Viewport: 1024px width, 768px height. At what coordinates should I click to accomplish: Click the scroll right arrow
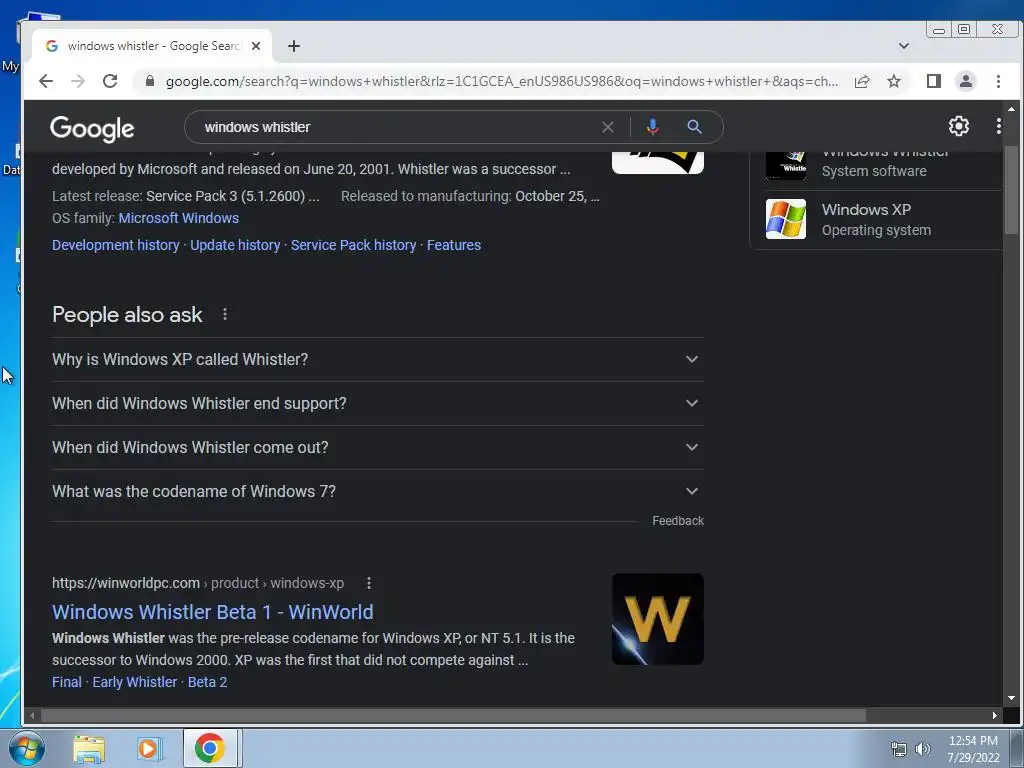995,716
